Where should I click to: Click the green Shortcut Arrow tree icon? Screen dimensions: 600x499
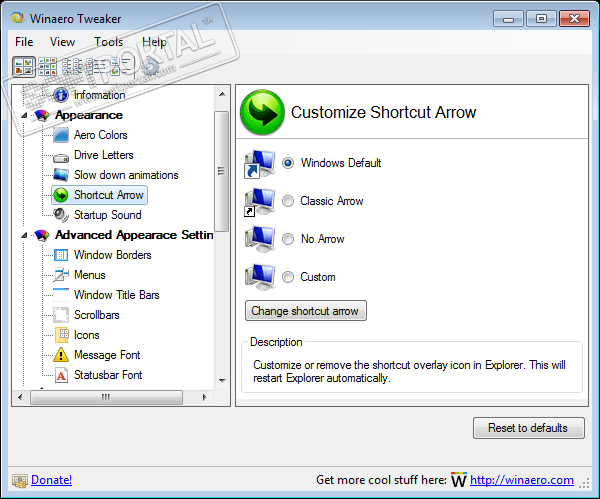pyautogui.click(x=61, y=195)
